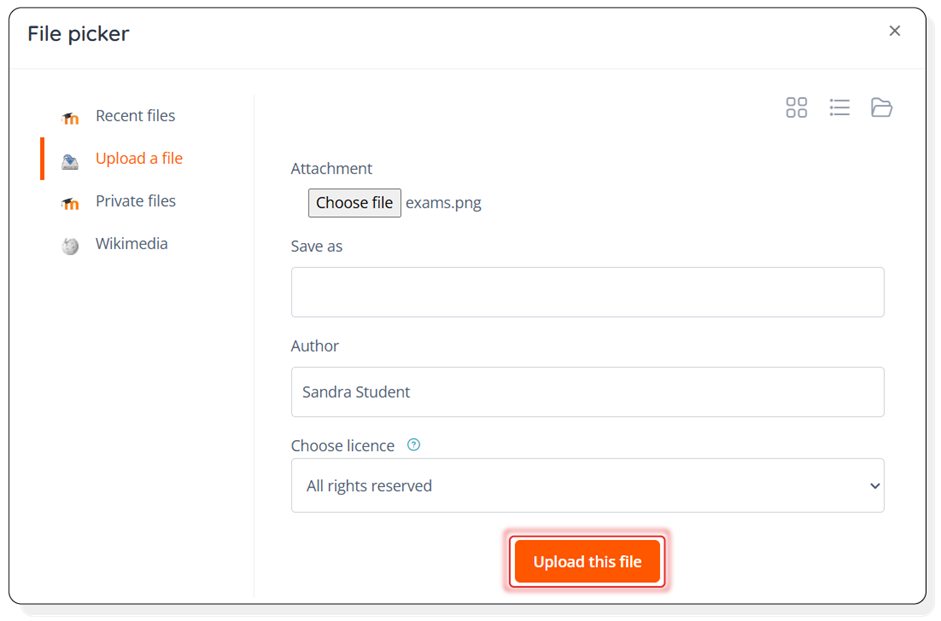The width and height of the screenshot is (941, 621).
Task: Select the Upload a file repository
Action: 138,158
